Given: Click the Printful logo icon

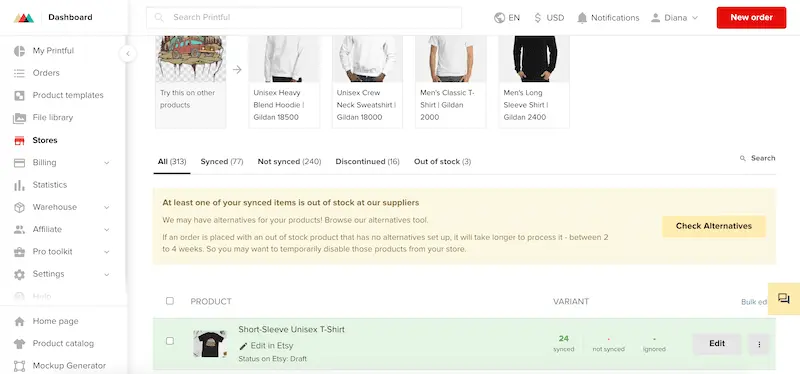Looking at the screenshot, I should 23,18.
